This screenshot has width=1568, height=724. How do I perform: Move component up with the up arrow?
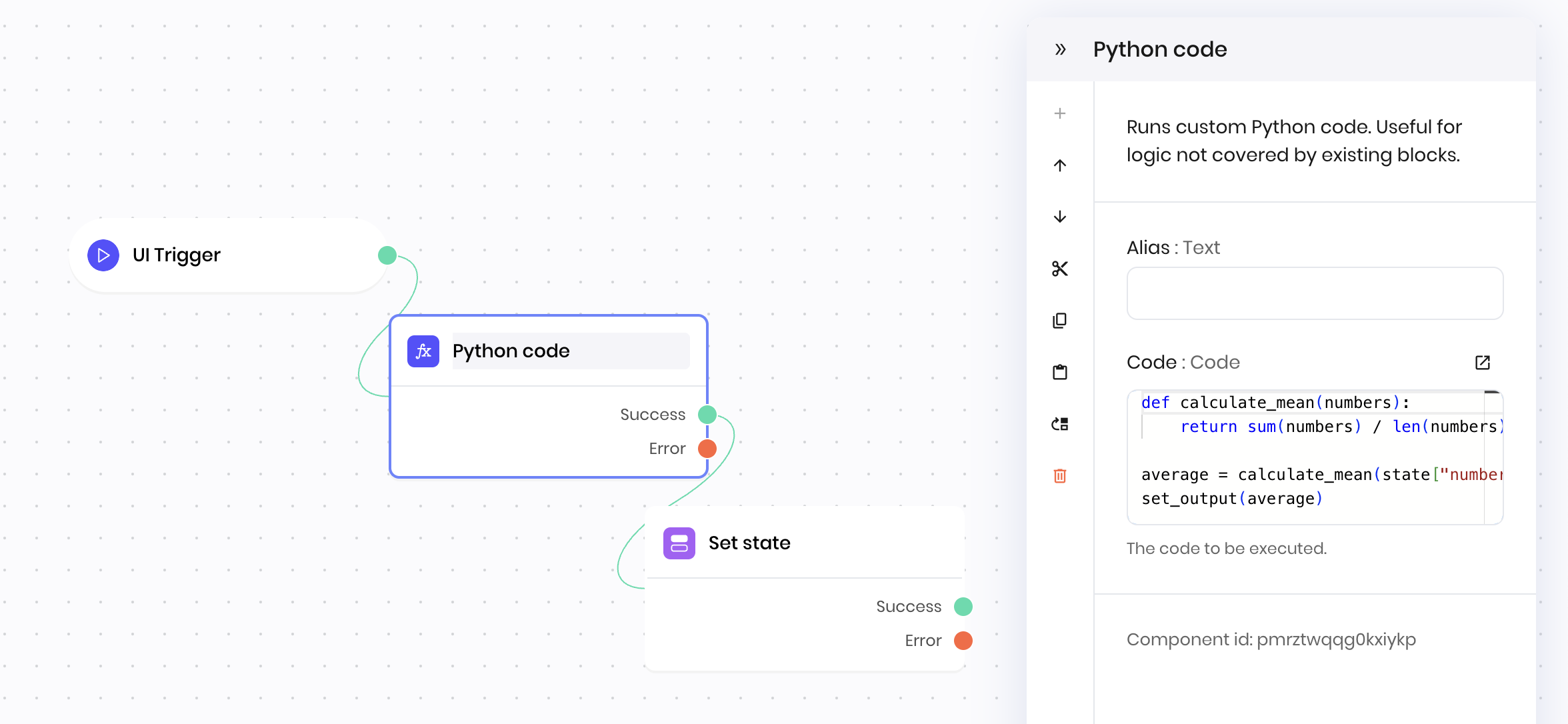[x=1060, y=165]
